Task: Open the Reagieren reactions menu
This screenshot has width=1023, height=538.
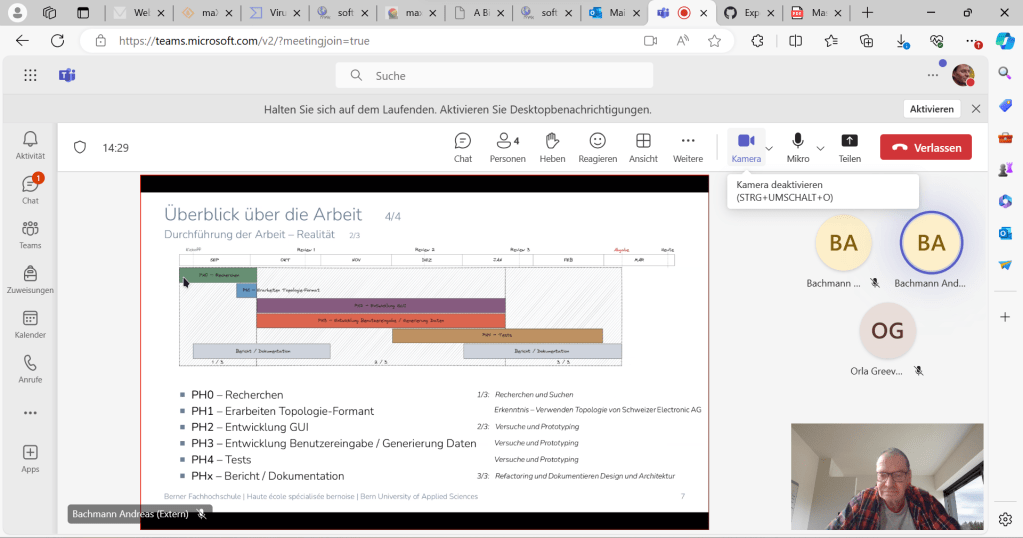Action: 597,147
